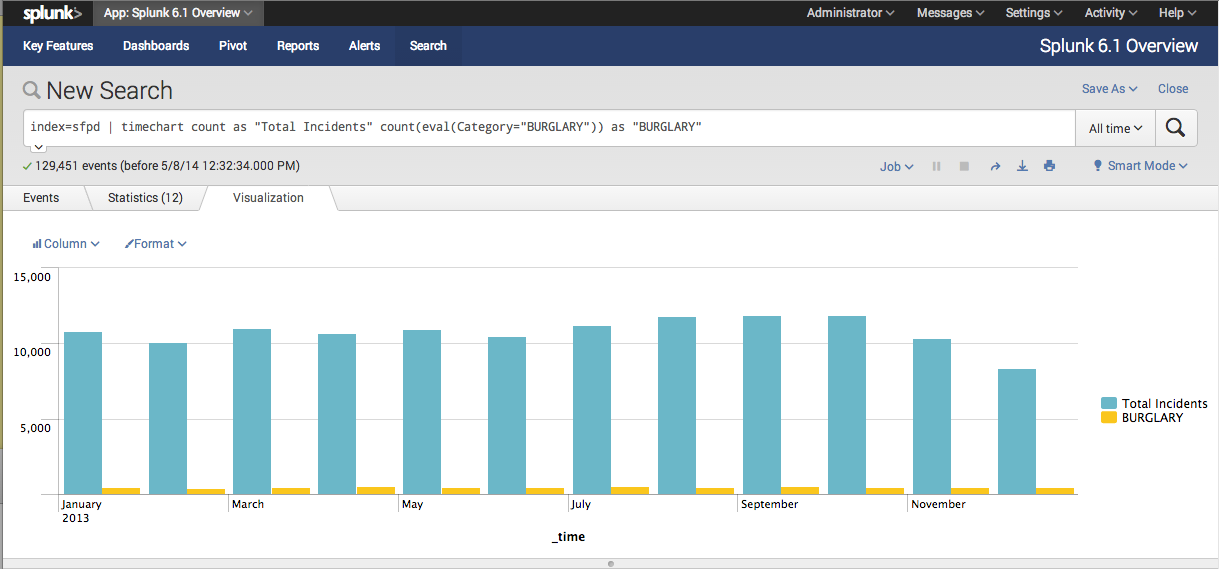Click January Total Incidents bar
This screenshot has width=1219, height=569.
[x=83, y=413]
